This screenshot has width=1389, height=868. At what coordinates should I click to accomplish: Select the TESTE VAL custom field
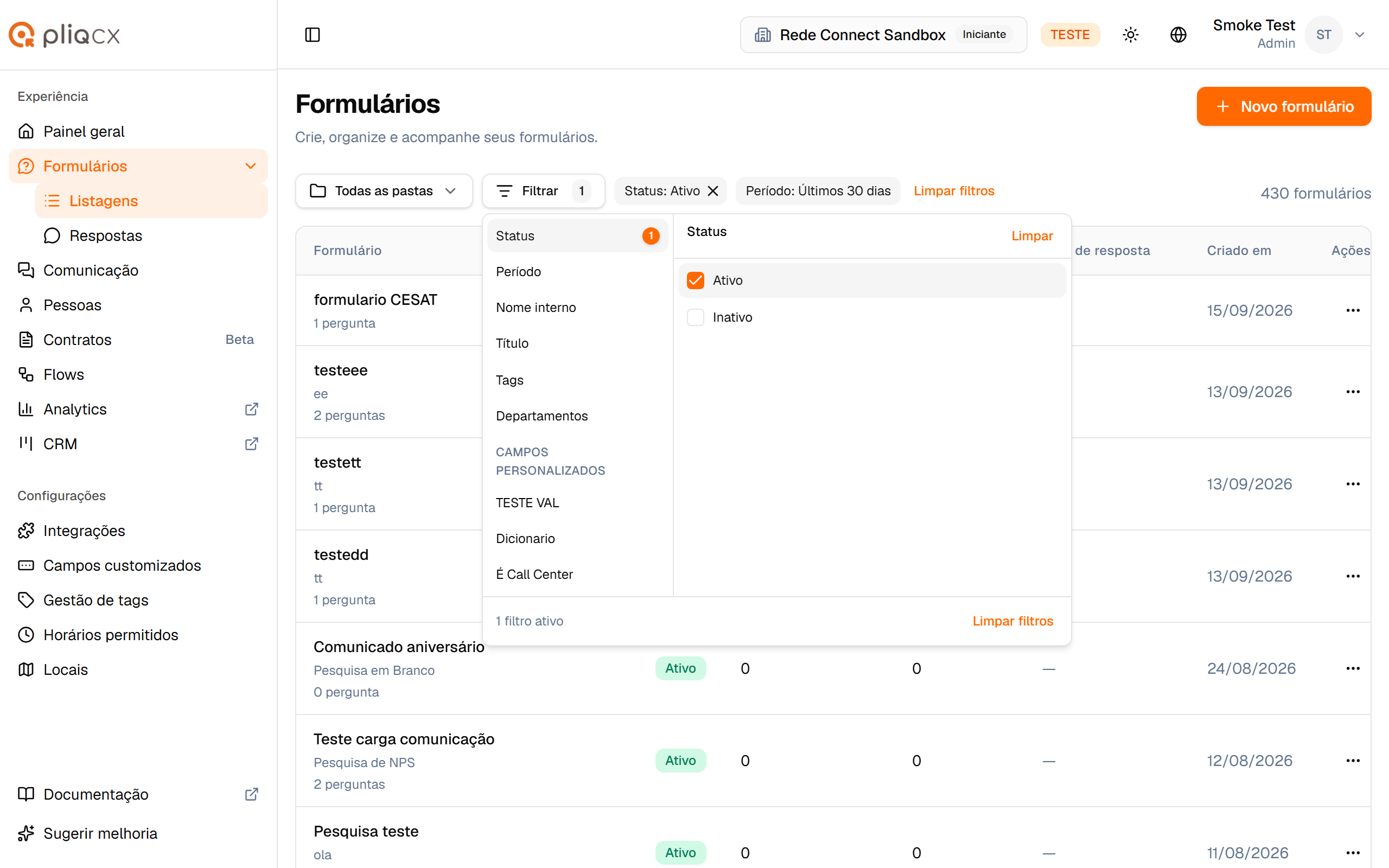coord(577,502)
